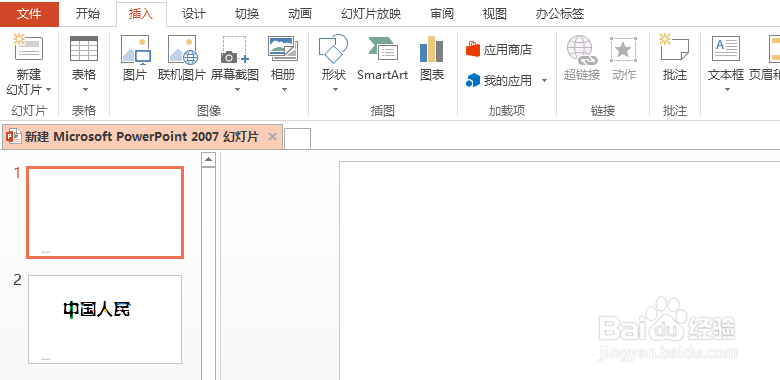Viewport: 780px width, 380px height.
Task: Select the document tab 新建 Microsoft PowerPoint 2007
Action: click(142, 137)
